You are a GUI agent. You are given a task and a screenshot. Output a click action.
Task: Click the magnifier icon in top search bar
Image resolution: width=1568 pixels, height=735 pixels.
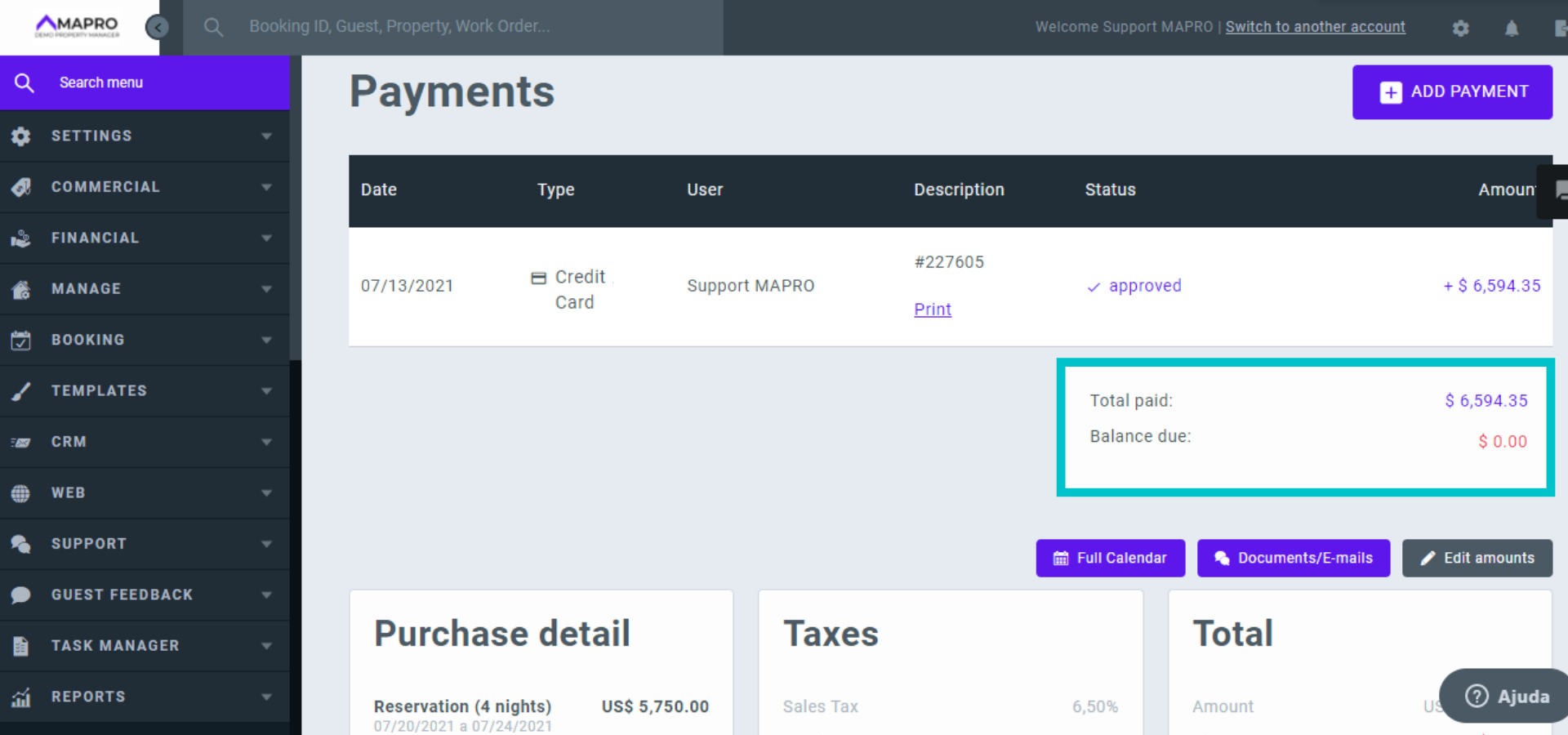[x=213, y=27]
